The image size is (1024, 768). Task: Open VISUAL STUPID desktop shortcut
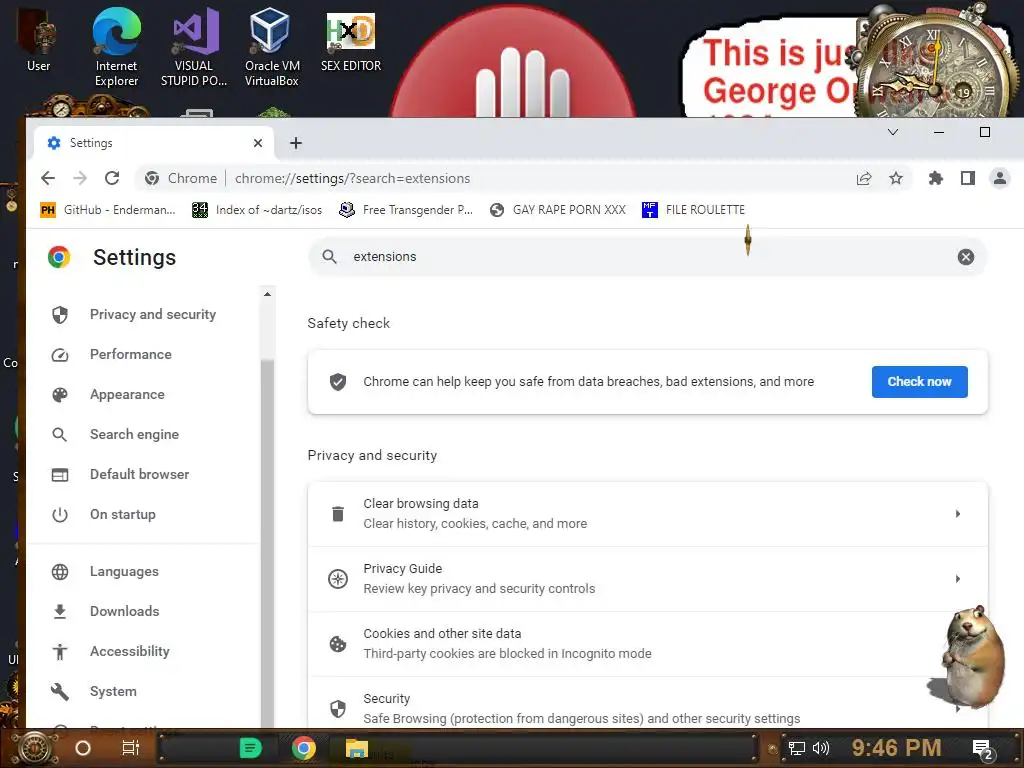click(x=194, y=49)
